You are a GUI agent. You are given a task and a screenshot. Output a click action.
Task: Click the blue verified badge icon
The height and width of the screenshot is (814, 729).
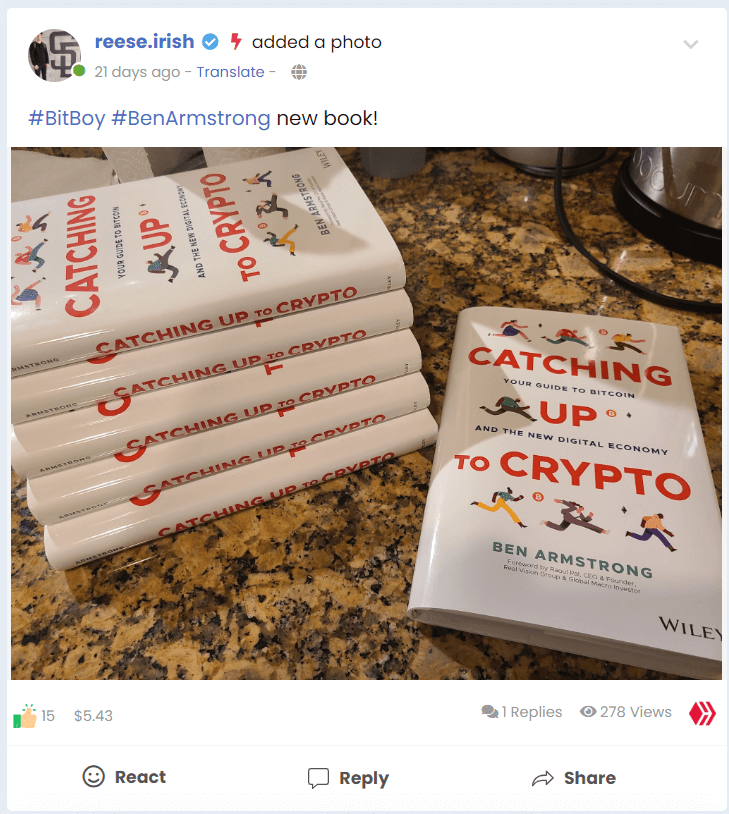(x=210, y=42)
